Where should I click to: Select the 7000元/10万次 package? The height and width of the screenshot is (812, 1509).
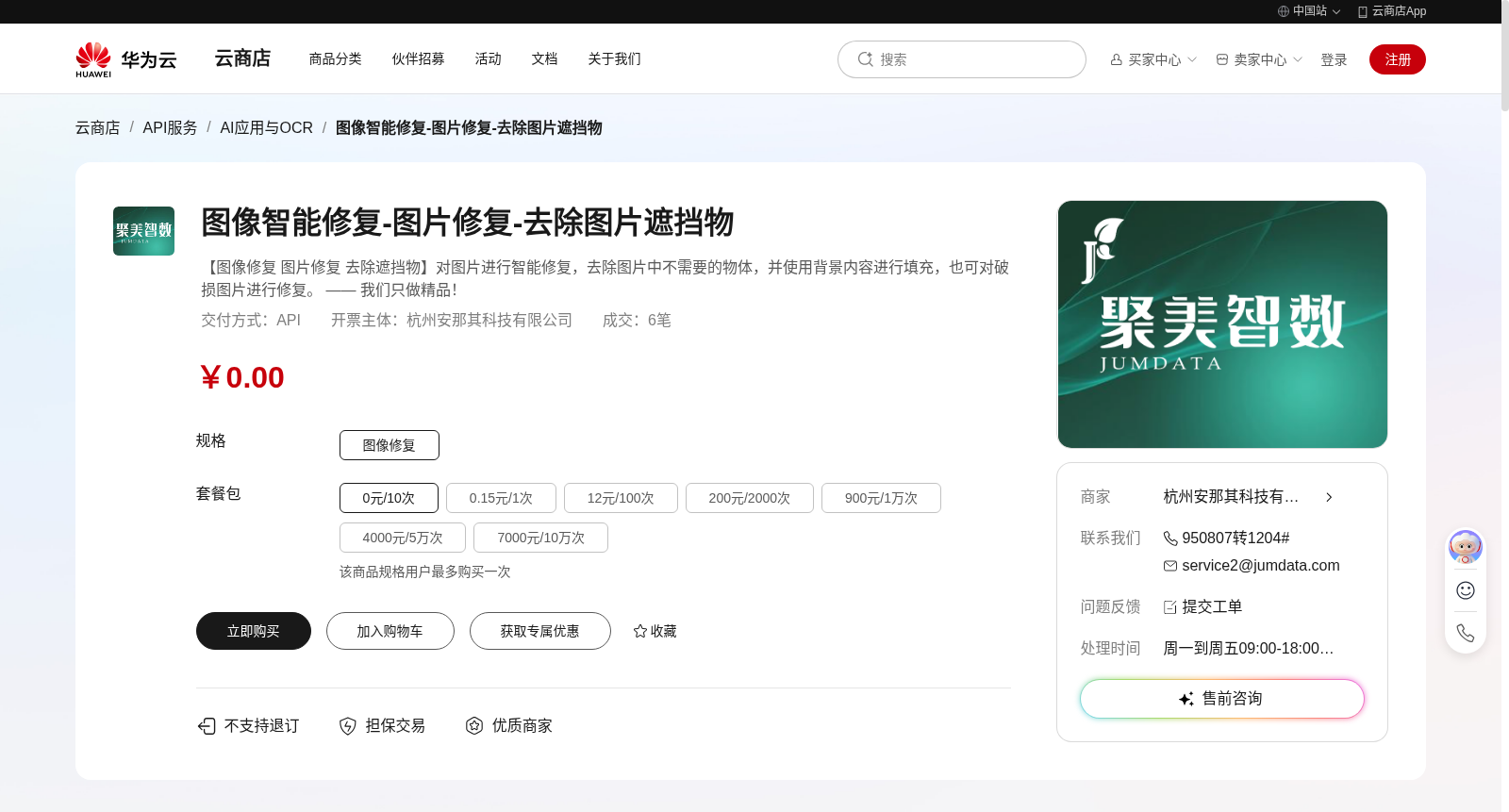(540, 538)
